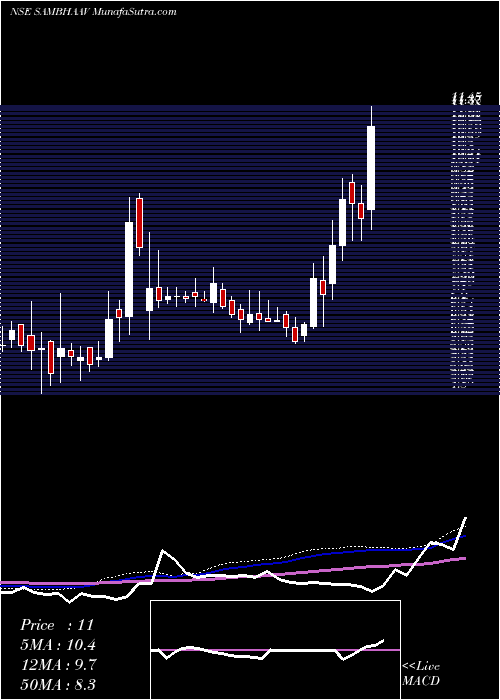This screenshot has width=500, height=700.
Task: Click the NSE SAMBHAAV MunafaSutra.com chart title
Action: [x=93, y=12]
